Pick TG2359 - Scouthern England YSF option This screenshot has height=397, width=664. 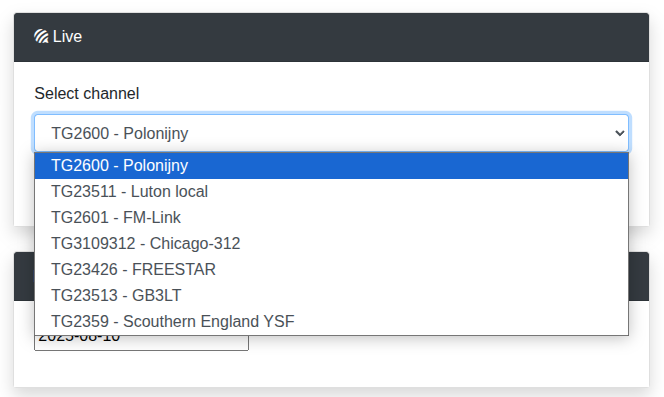(x=332, y=322)
